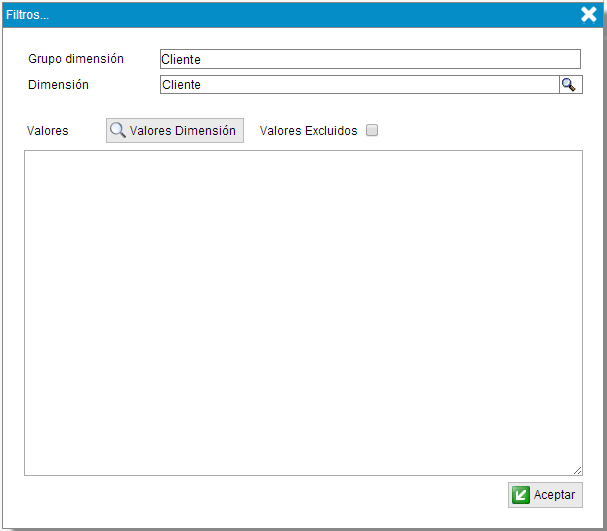The width and height of the screenshot is (607, 531).
Task: Click the Grupo dimensión label
Action: [x=76, y=59]
